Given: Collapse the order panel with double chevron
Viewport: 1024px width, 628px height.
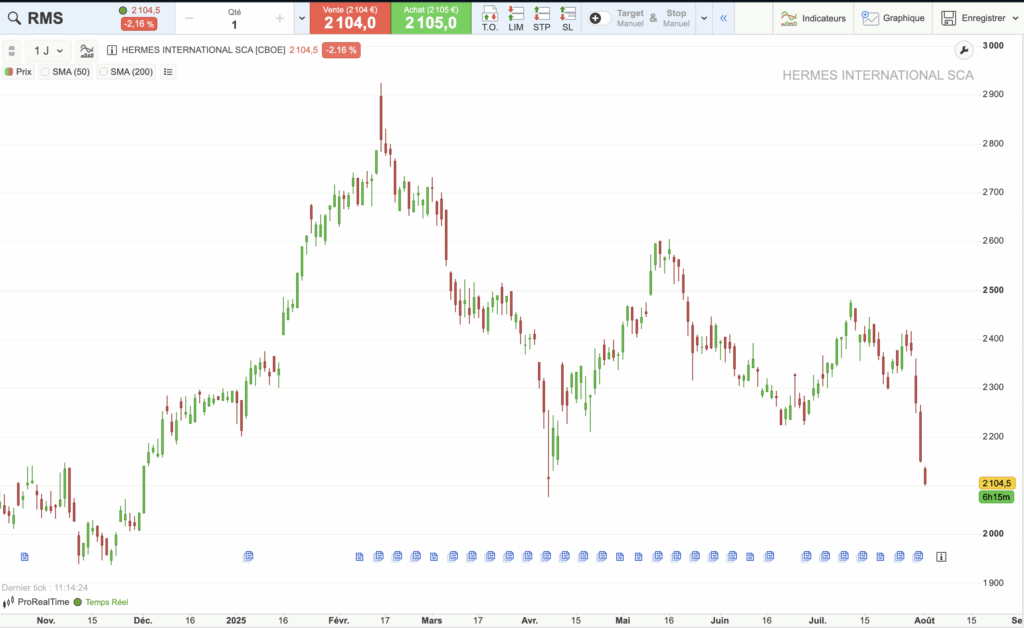Looking at the screenshot, I should coord(724,18).
